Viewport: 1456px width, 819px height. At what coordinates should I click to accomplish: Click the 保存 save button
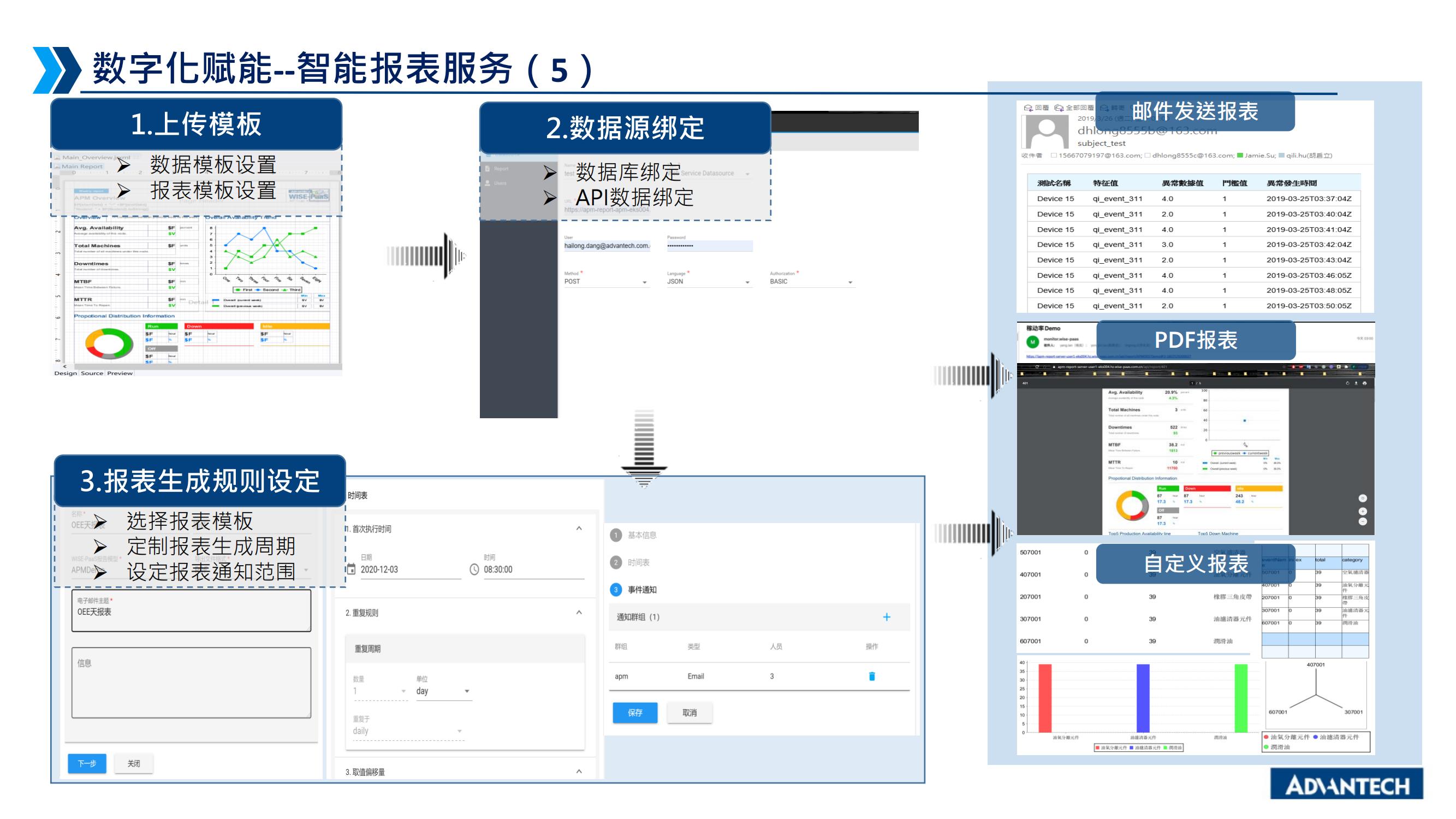tap(635, 713)
